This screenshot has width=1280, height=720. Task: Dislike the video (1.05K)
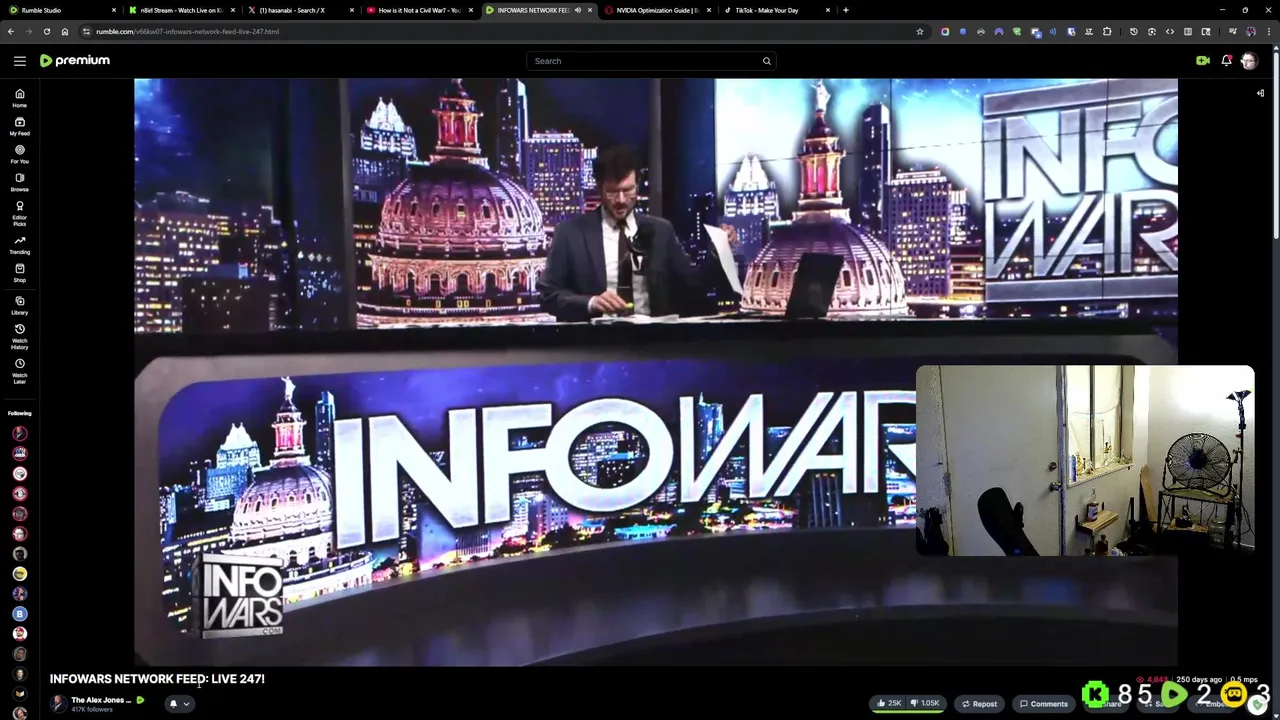925,703
